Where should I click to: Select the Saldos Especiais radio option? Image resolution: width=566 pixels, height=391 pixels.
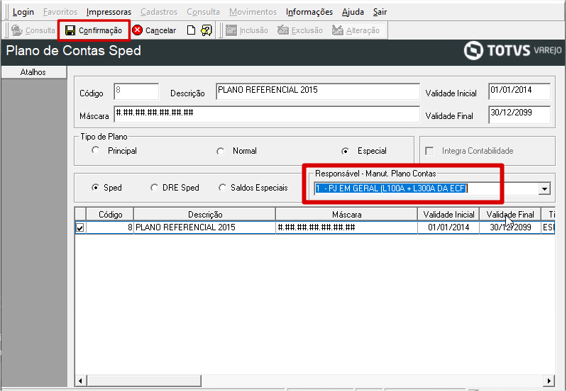222,187
